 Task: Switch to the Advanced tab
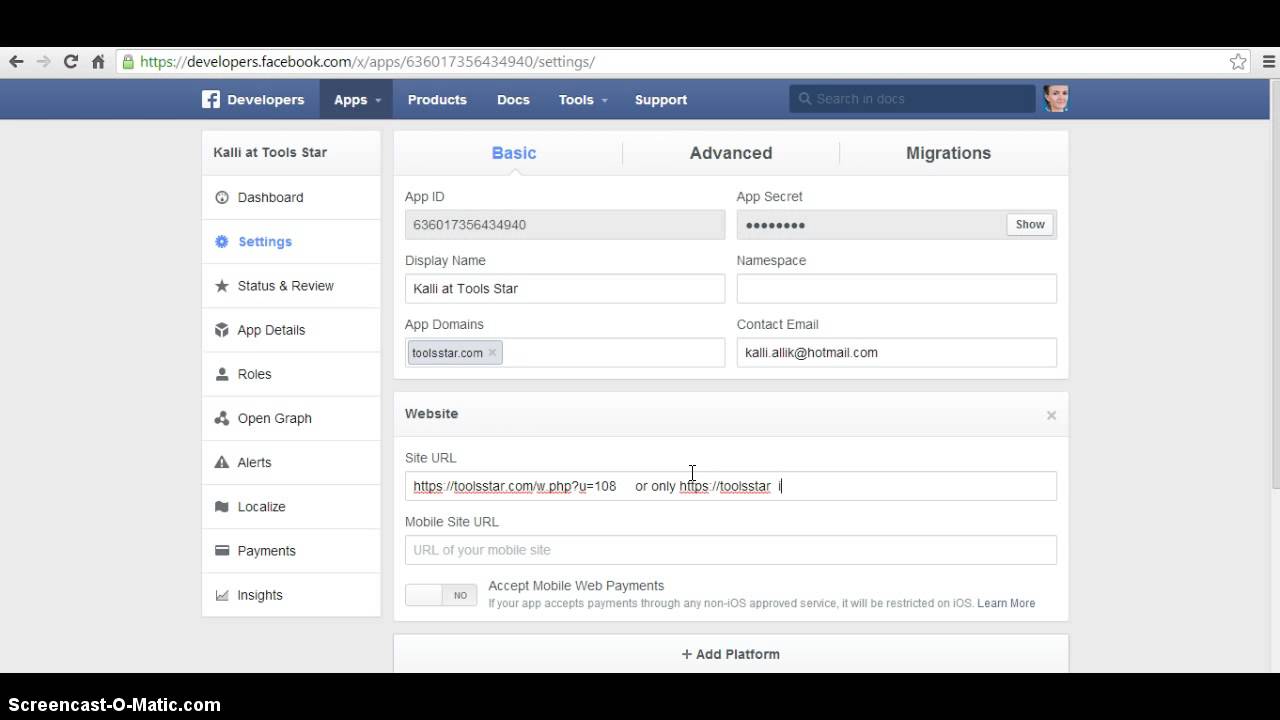coord(731,153)
